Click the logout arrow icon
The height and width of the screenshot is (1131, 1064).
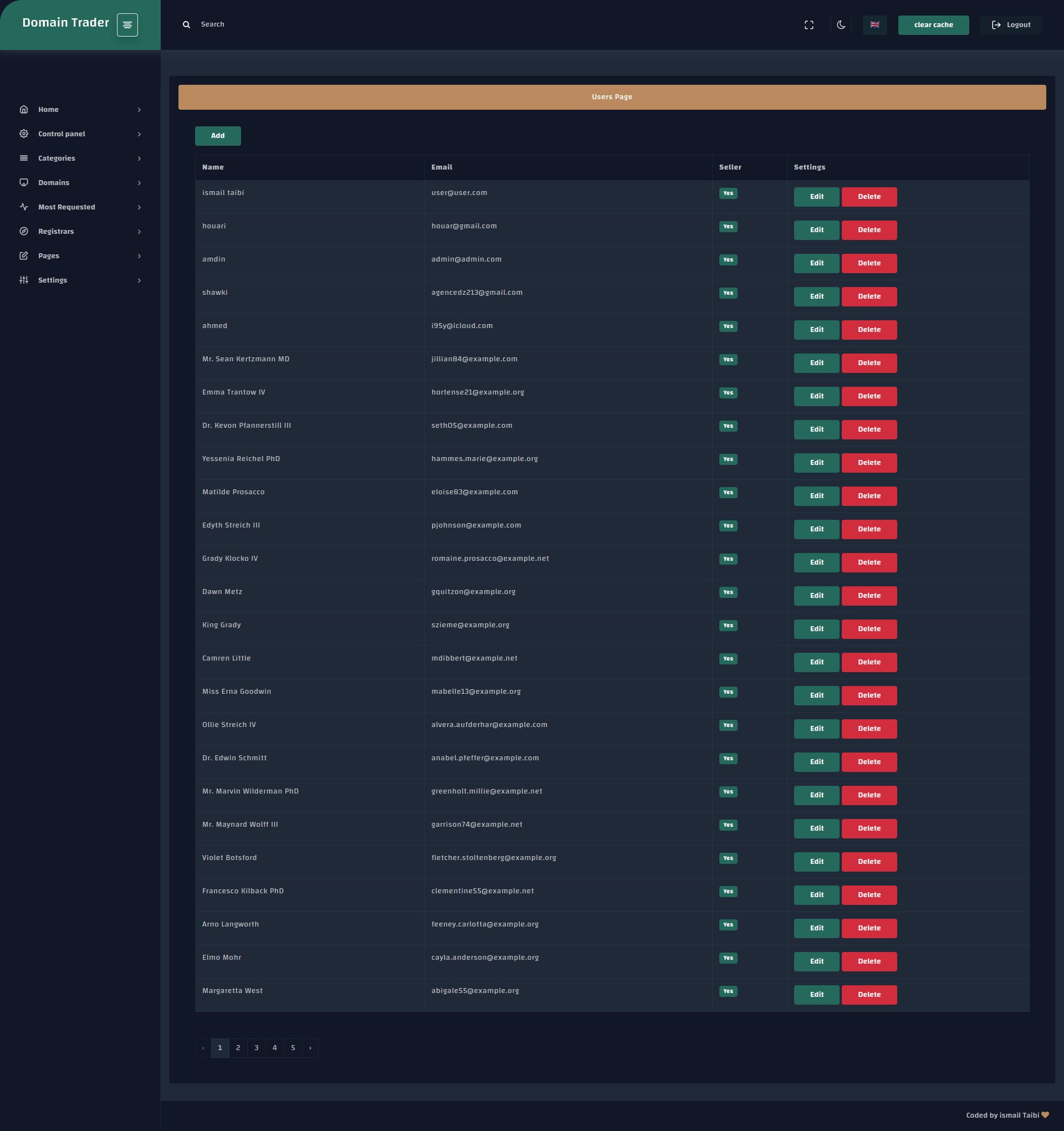click(996, 25)
